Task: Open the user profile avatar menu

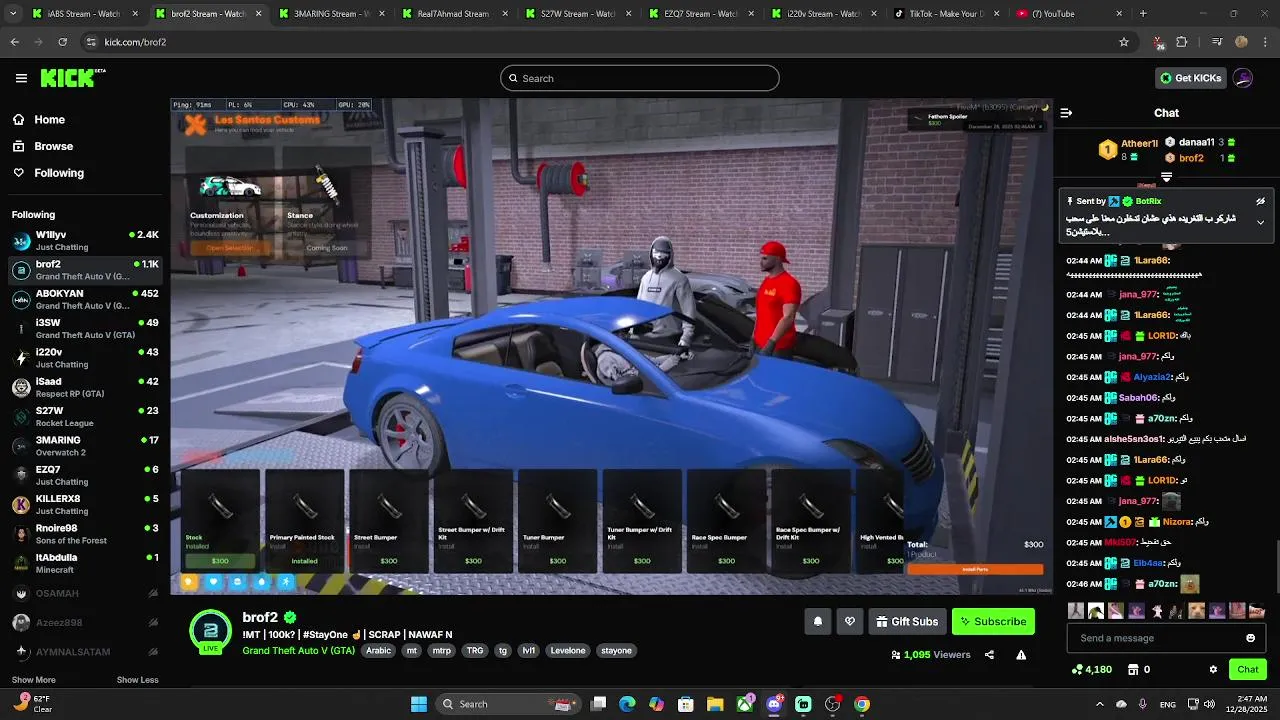Action: point(1243,78)
